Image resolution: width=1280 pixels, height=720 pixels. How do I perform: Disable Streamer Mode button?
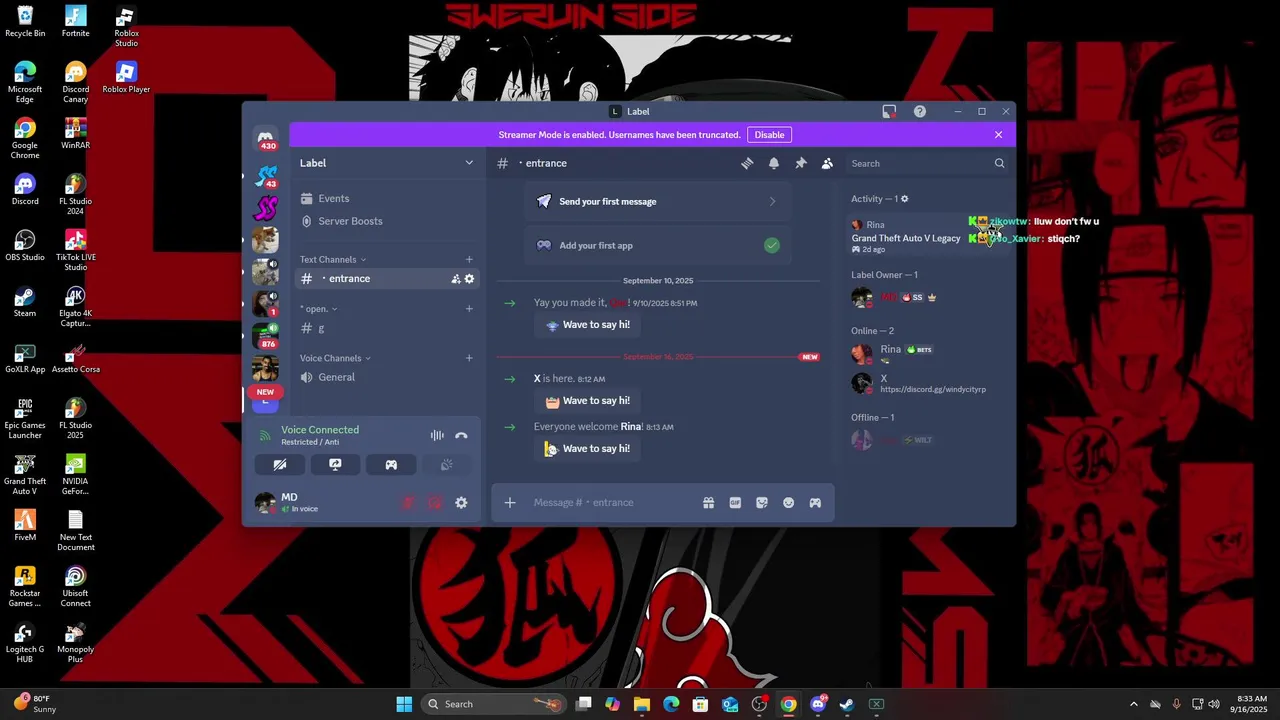tap(769, 135)
